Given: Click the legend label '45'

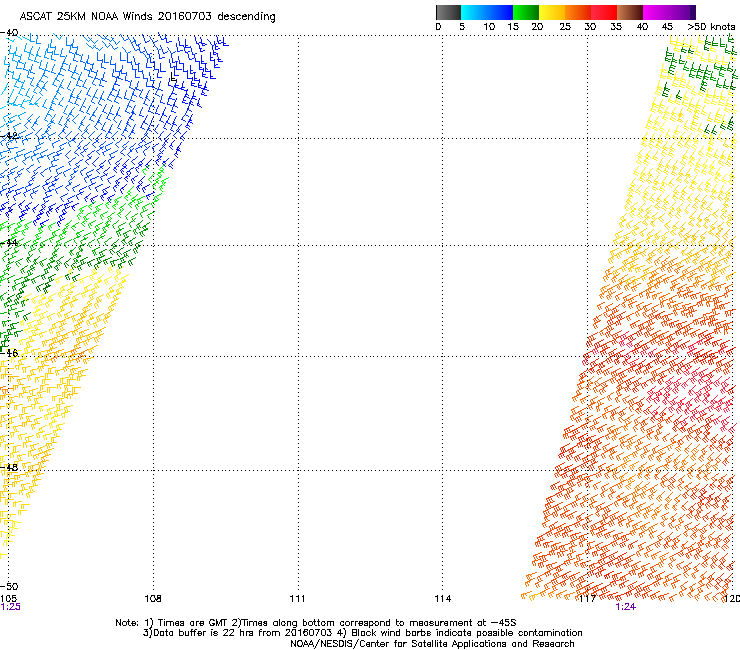Looking at the screenshot, I should pyautogui.click(x=667, y=27).
